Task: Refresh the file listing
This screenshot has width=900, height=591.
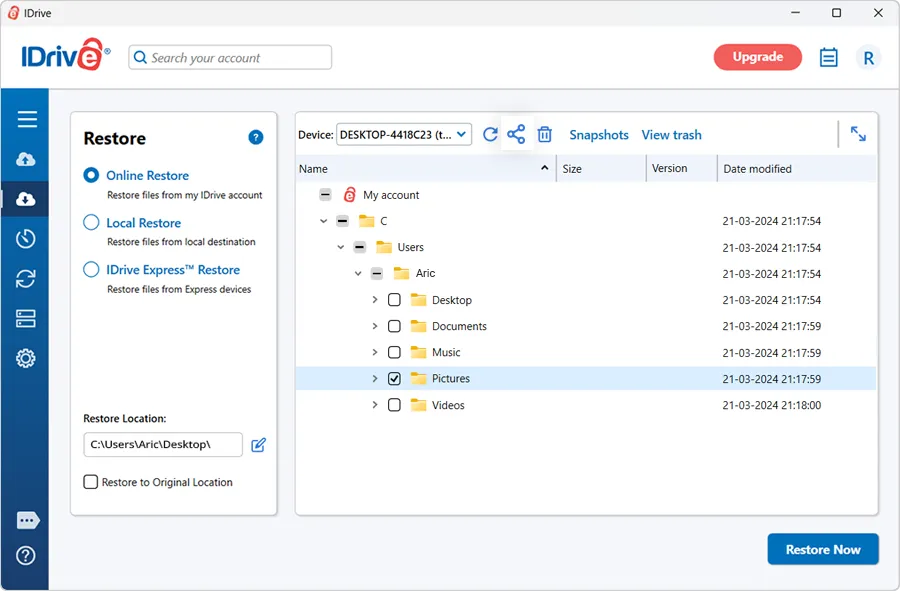Action: [x=490, y=133]
